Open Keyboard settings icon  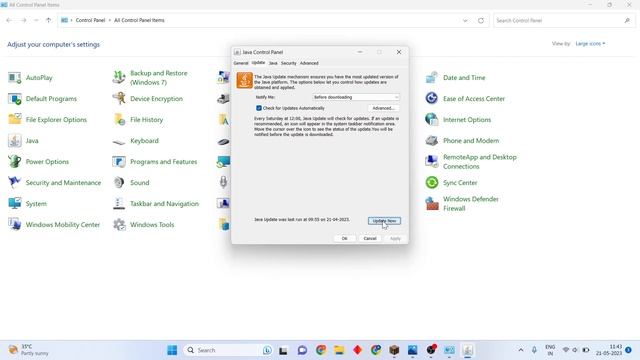pyautogui.click(x=119, y=141)
